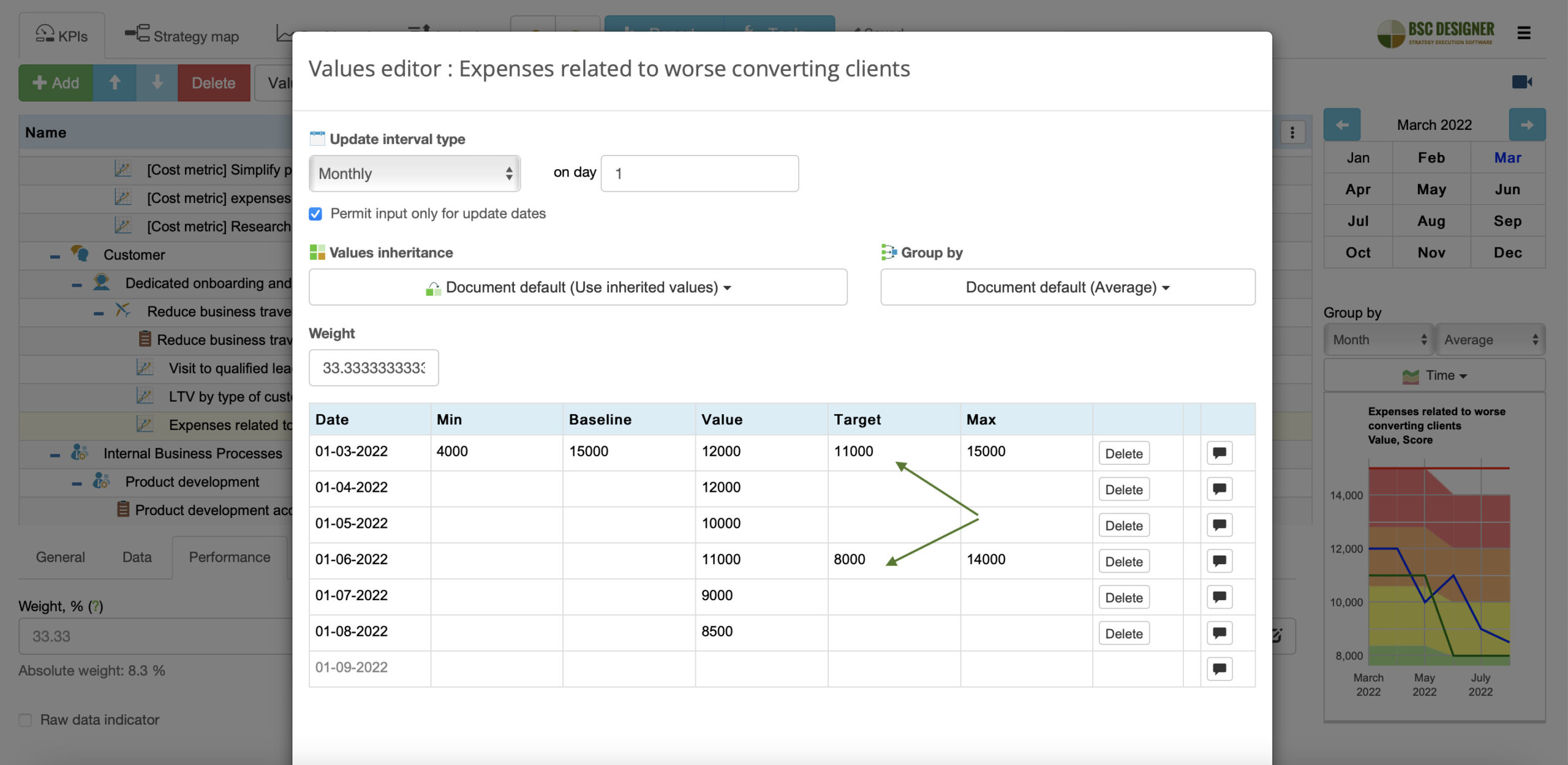
Task: Click the green Add button
Action: pos(56,83)
